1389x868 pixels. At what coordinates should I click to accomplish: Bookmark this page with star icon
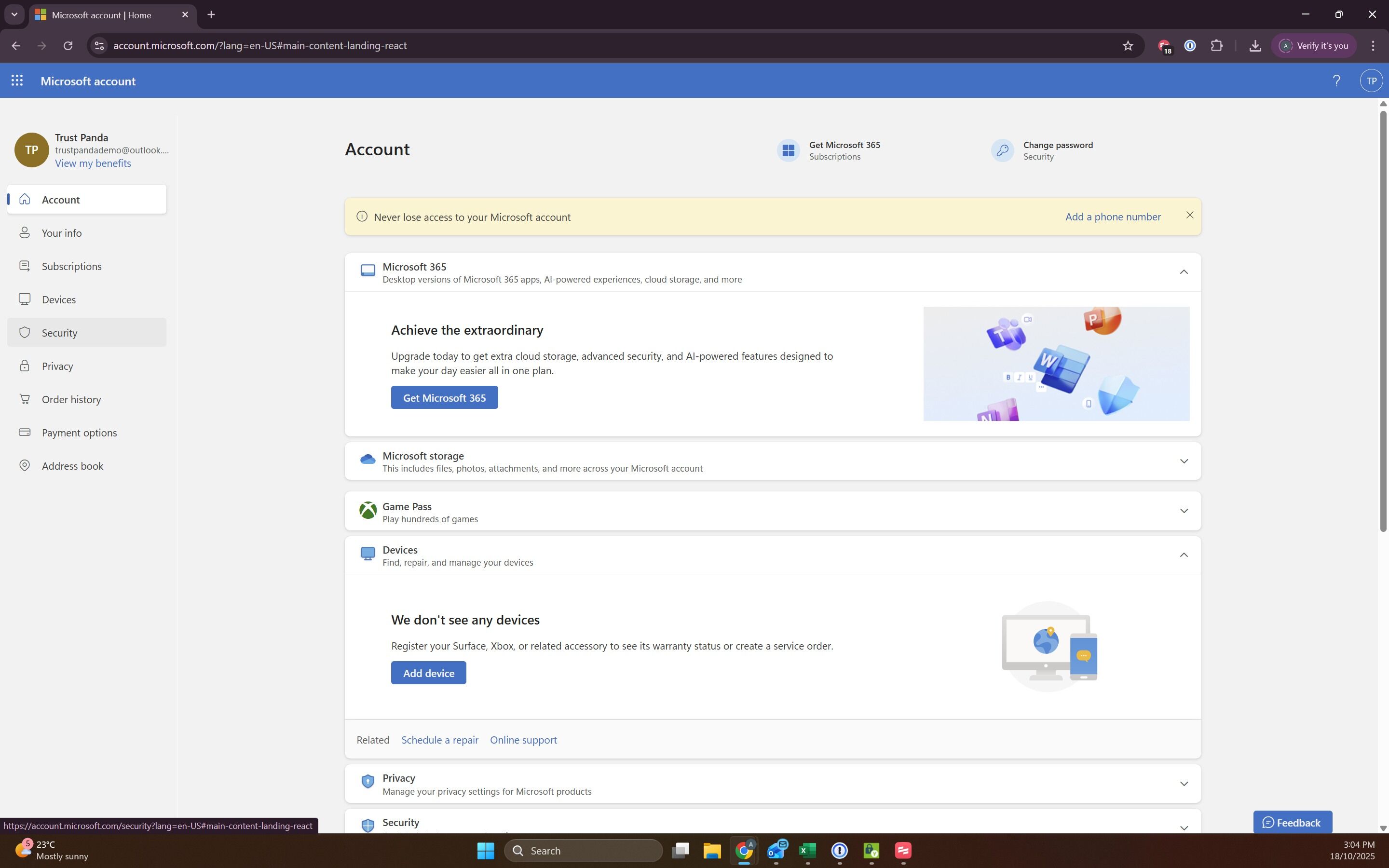1127,46
